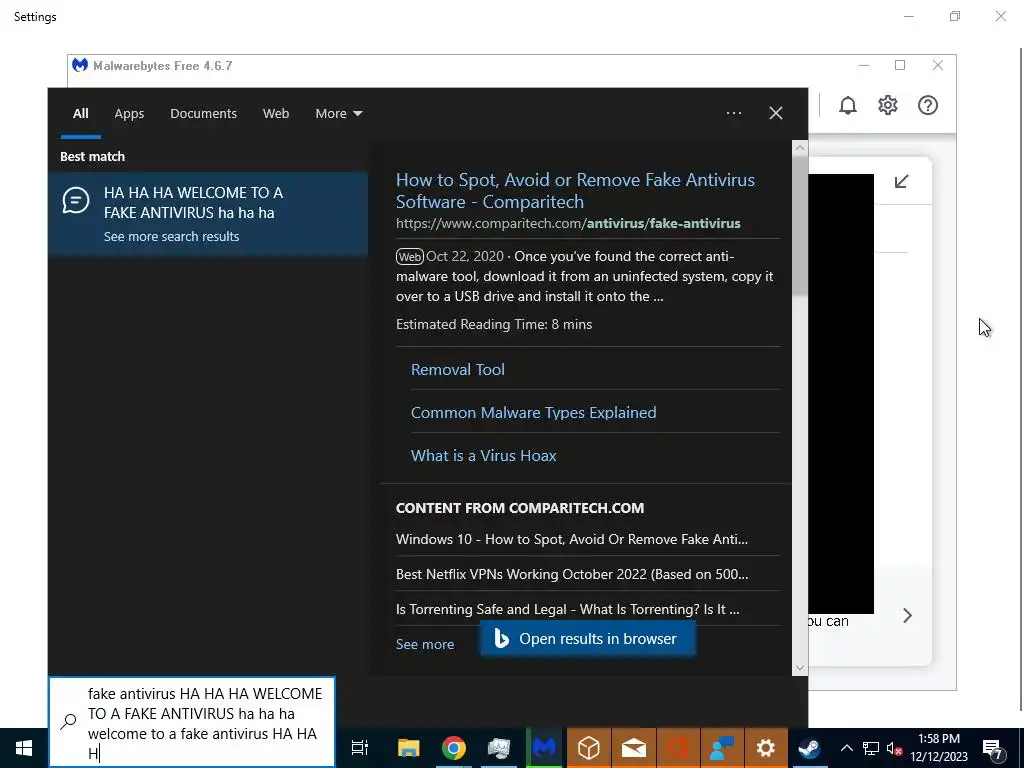Image resolution: width=1024 pixels, height=768 pixels.
Task: Open the clock showing 1:58 PM
Action: pyautogui.click(x=939, y=748)
